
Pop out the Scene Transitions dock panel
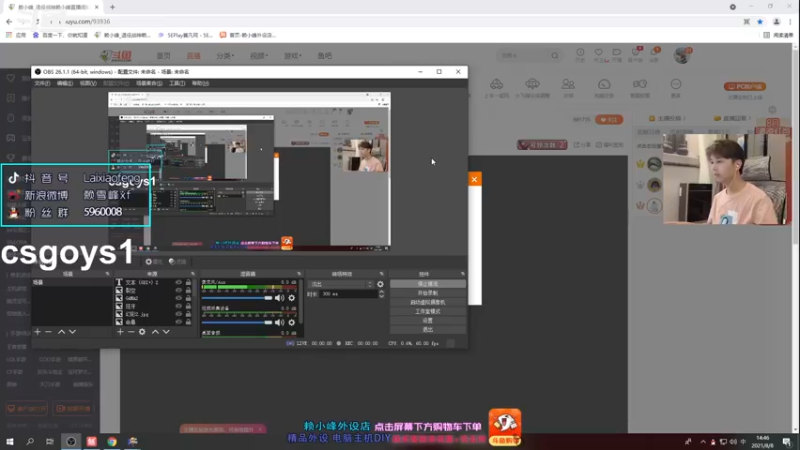click(x=381, y=274)
